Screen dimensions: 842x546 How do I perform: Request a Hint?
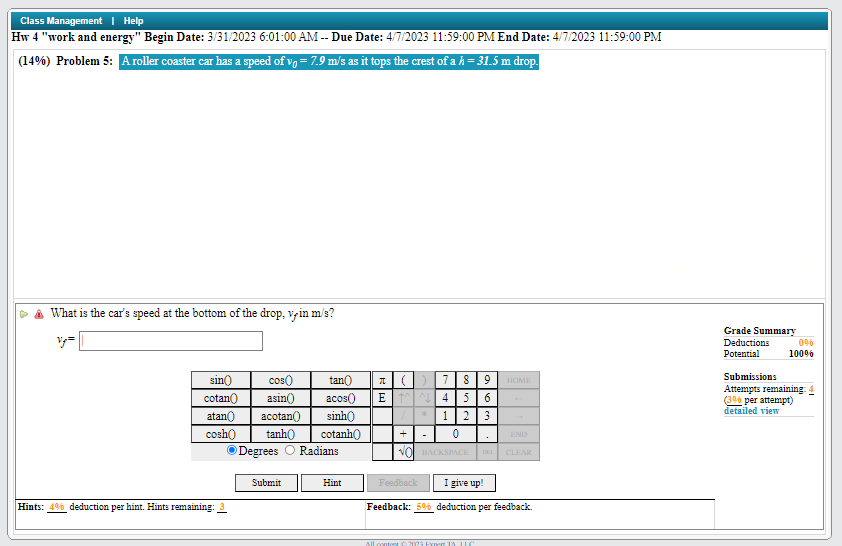pos(332,483)
